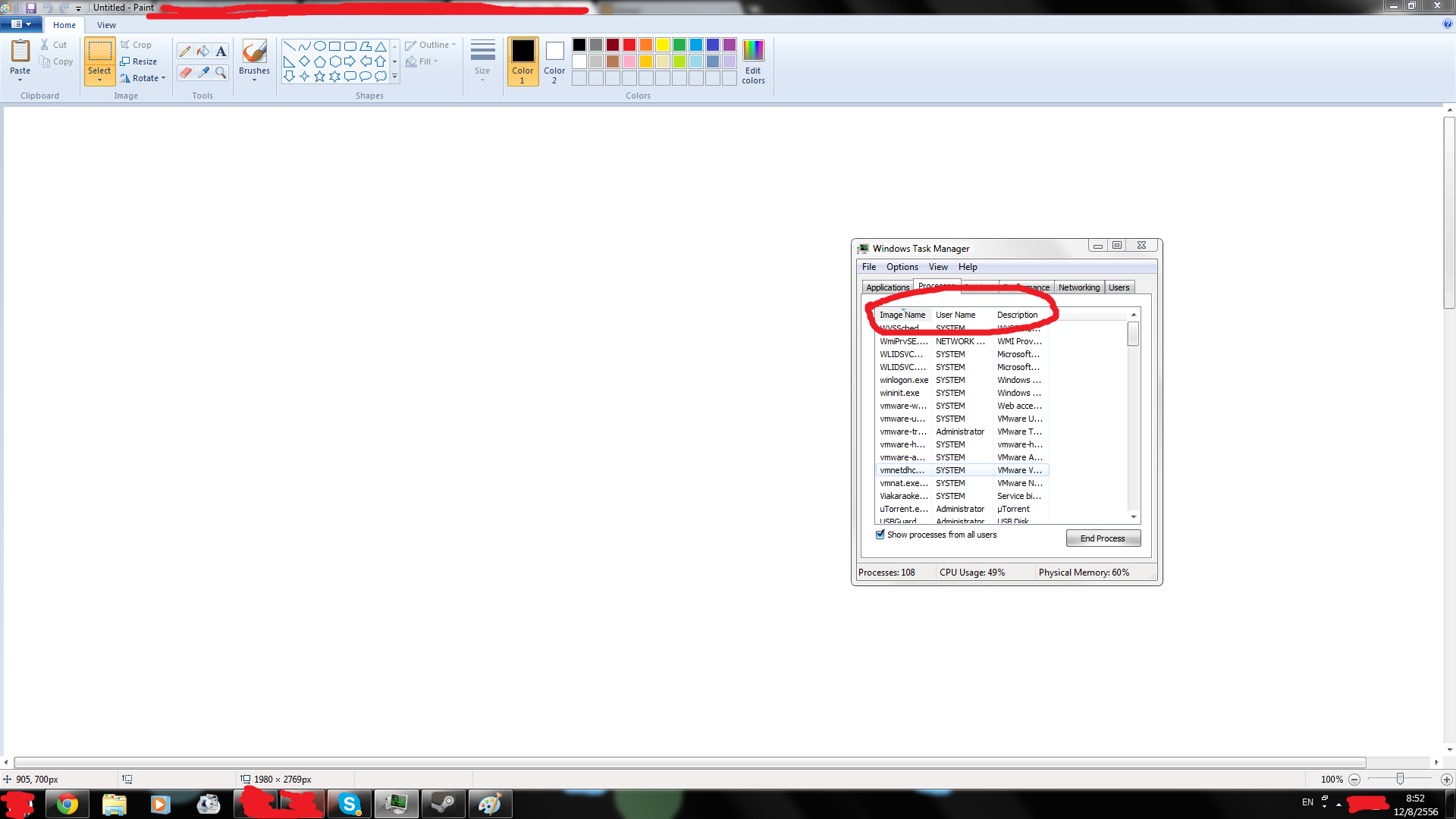
Task: Activate the Color 1 selector
Action: click(x=522, y=61)
